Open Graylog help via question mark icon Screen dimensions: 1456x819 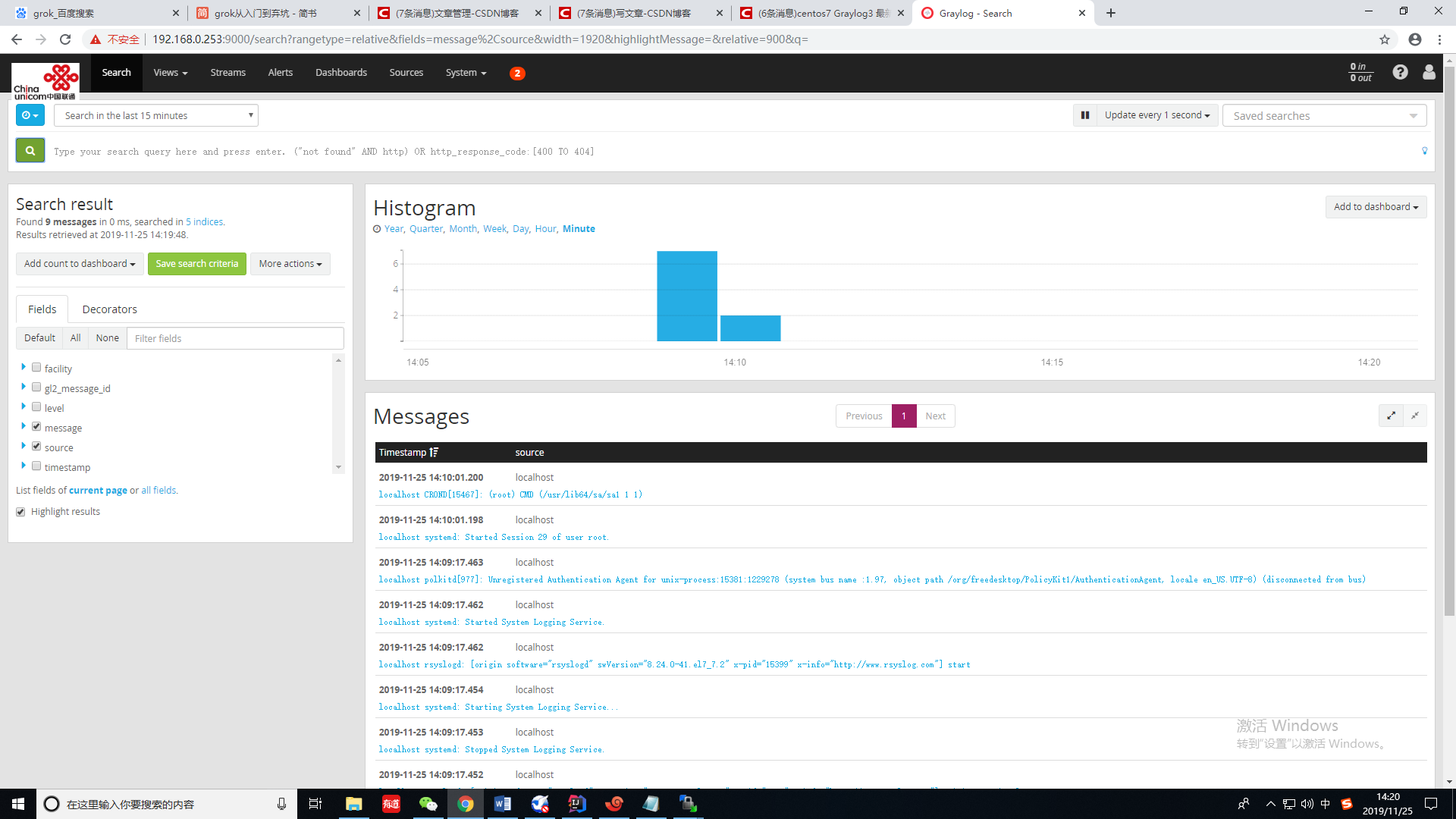pos(1400,72)
